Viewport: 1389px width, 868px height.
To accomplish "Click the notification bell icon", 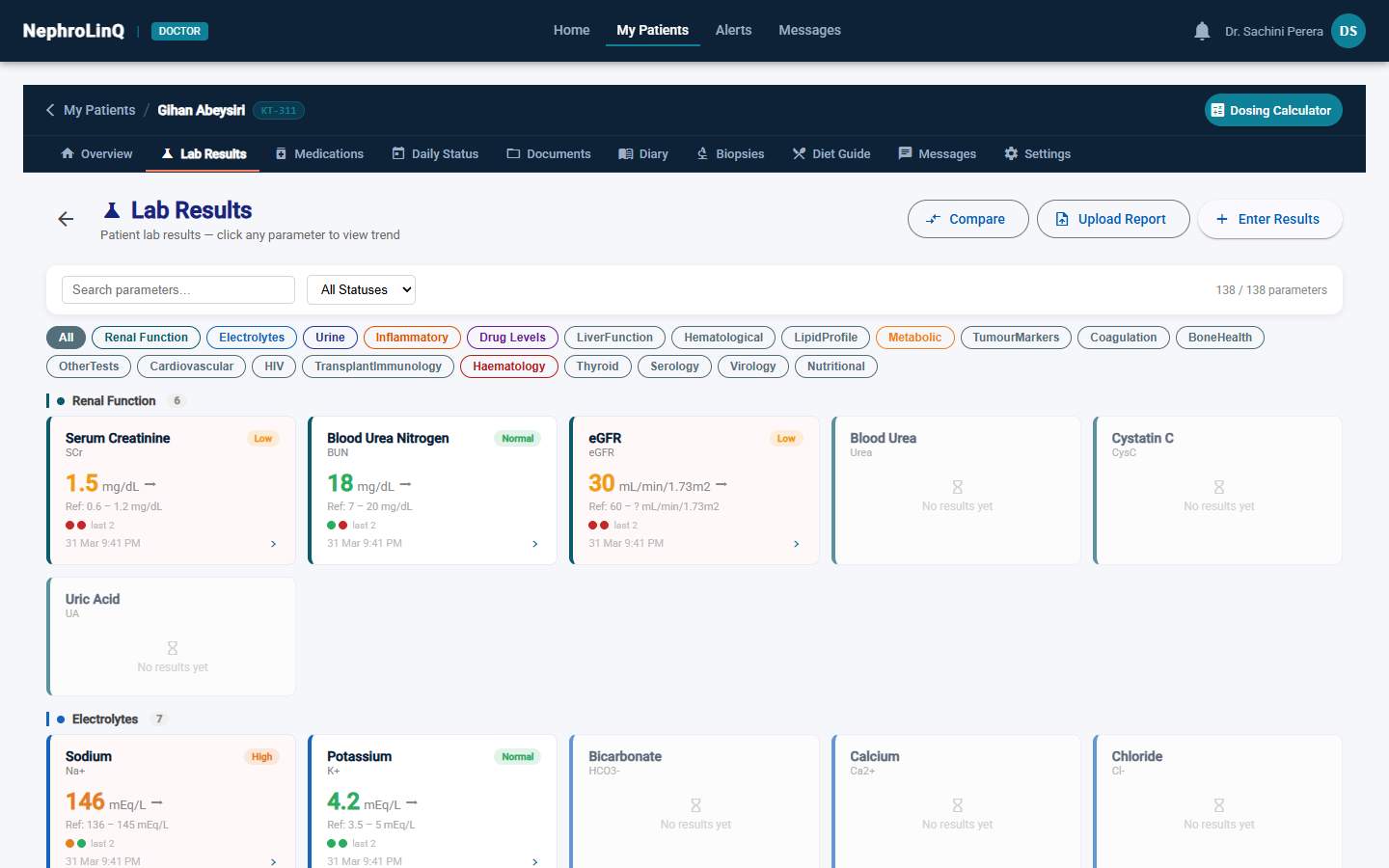I will pyautogui.click(x=1202, y=31).
